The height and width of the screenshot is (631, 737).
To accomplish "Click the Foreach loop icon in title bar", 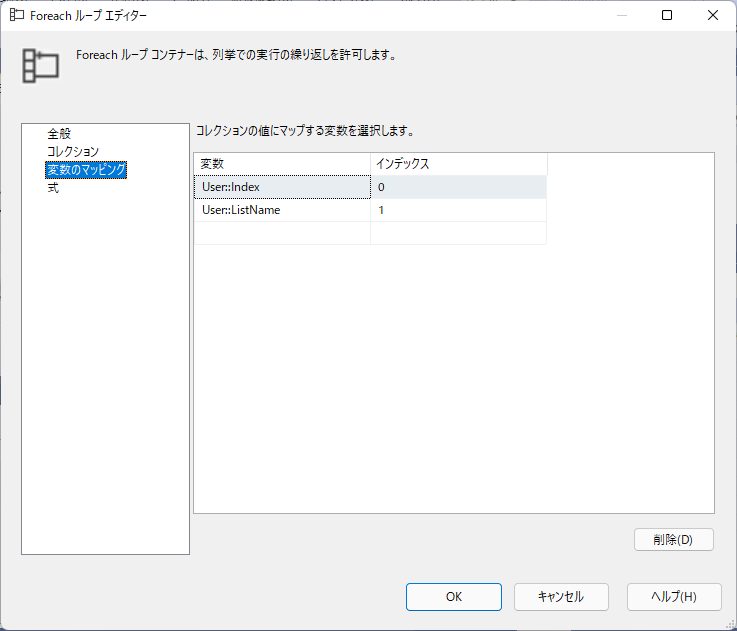I will (x=16, y=15).
